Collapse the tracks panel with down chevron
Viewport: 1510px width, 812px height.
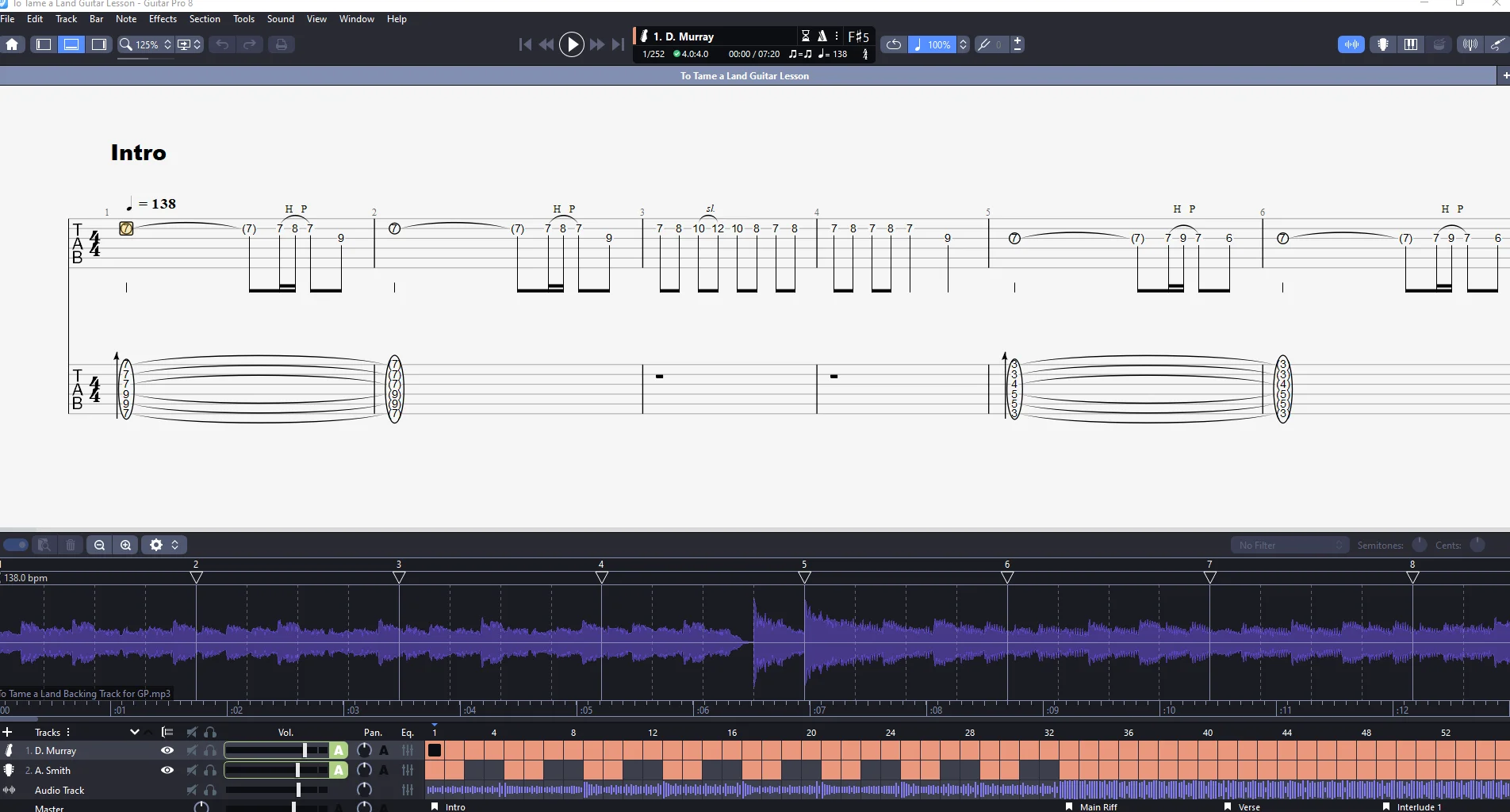pos(135,732)
